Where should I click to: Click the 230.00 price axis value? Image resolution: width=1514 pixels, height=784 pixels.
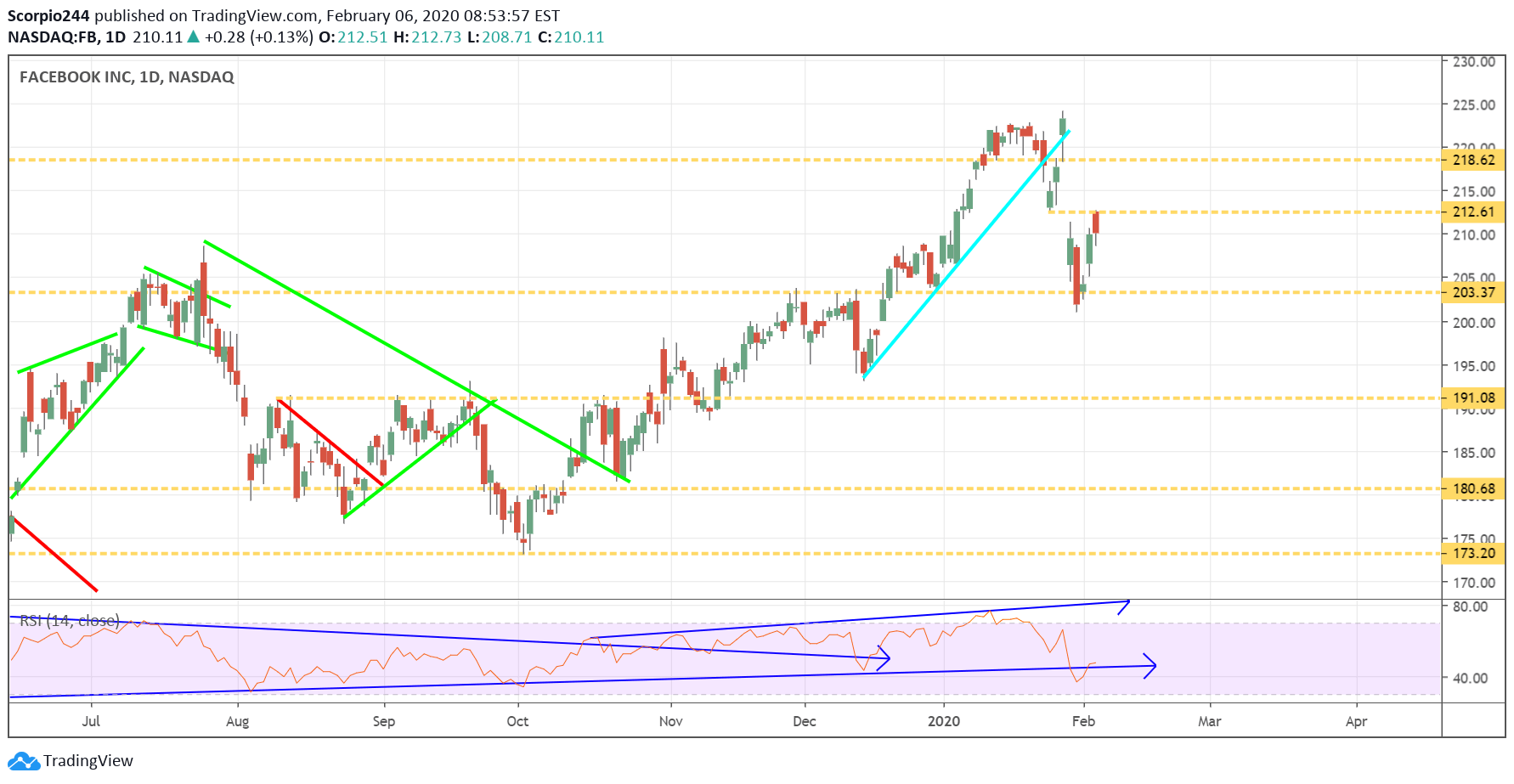[1474, 62]
